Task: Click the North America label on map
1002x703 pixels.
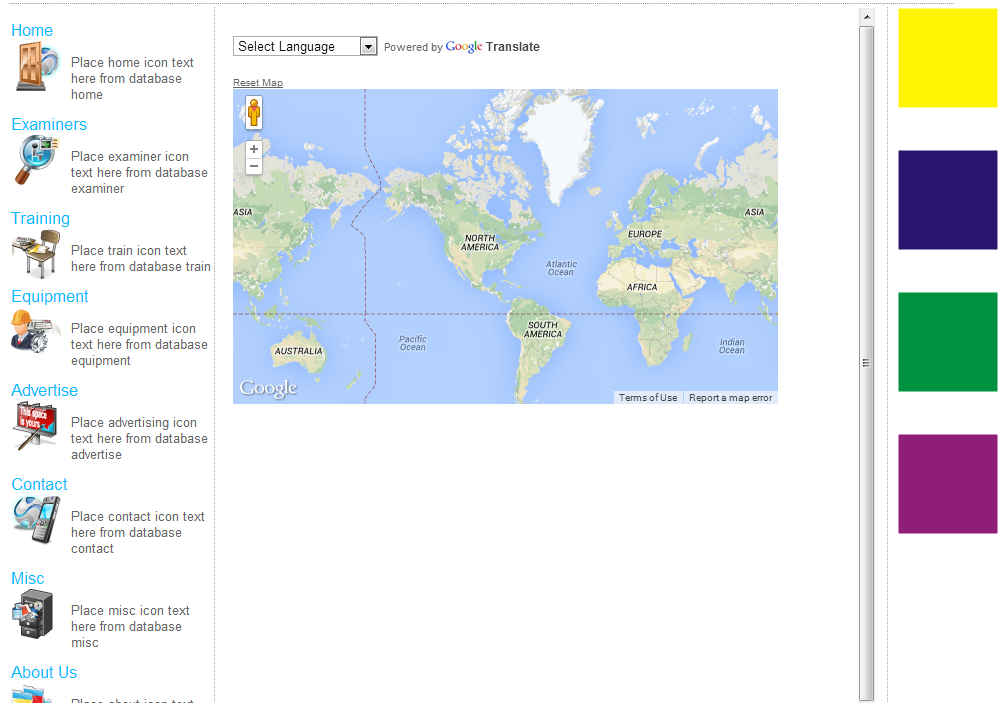Action: click(480, 242)
